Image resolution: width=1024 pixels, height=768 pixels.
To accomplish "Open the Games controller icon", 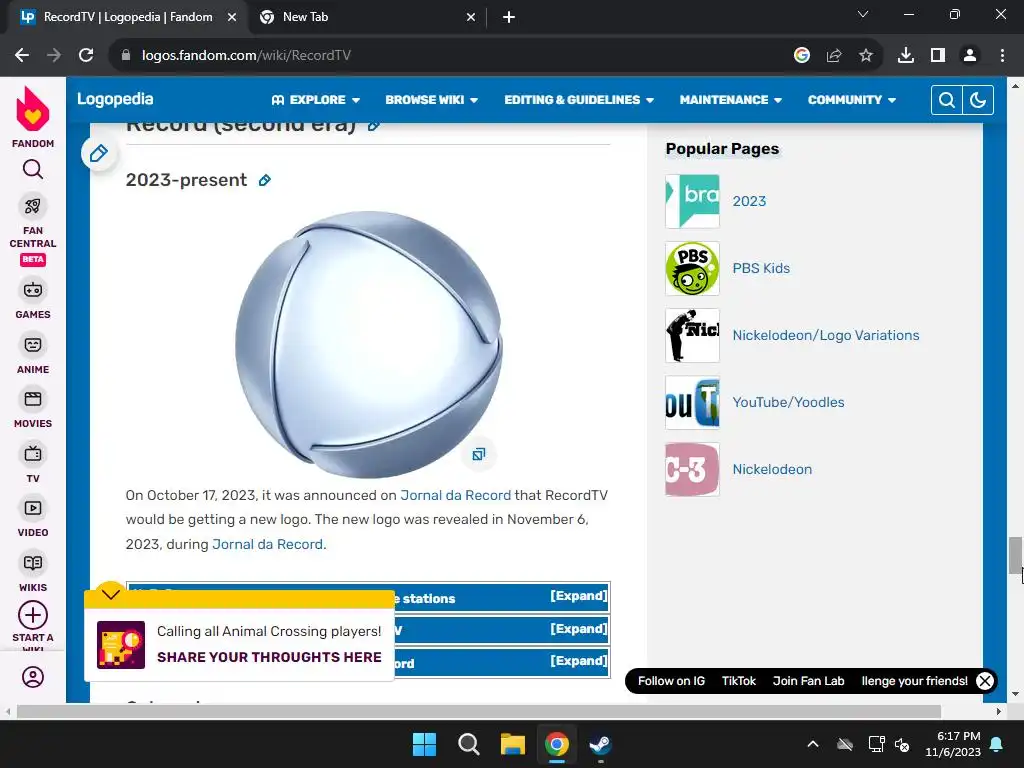I will tap(33, 290).
